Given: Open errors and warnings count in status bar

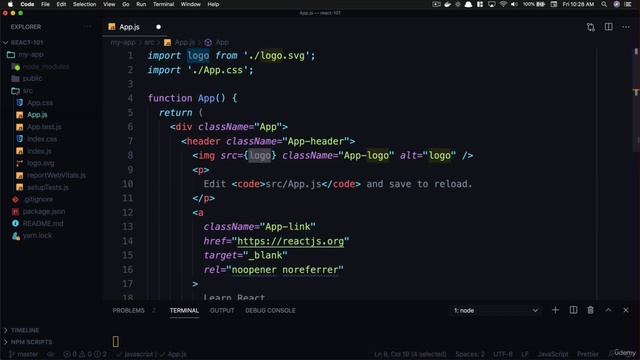Looking at the screenshot, I should (85, 354).
